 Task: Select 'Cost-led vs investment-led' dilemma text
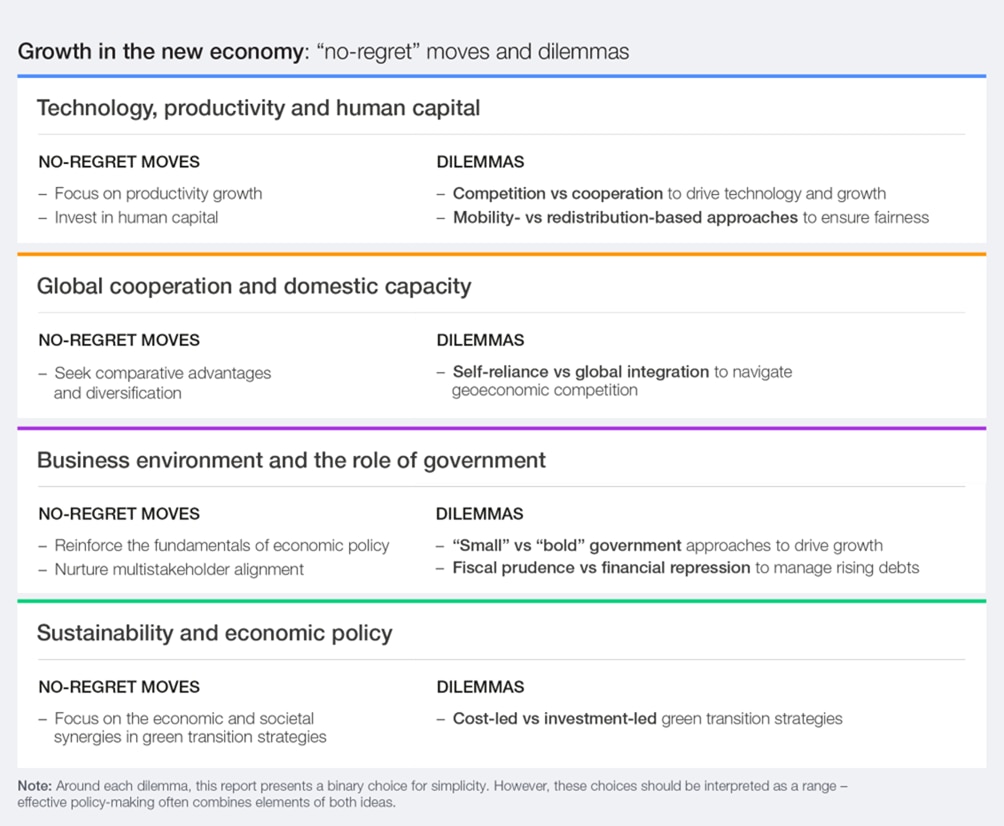555,719
